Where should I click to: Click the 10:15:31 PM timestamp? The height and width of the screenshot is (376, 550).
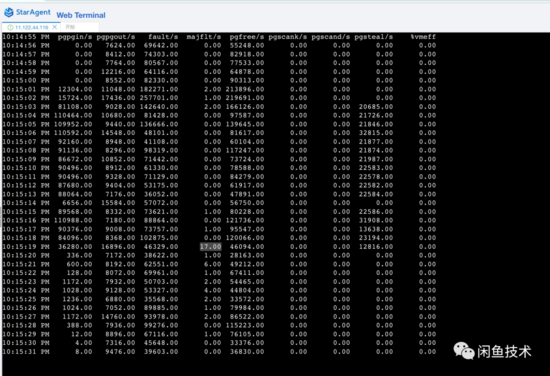[x=26, y=352]
